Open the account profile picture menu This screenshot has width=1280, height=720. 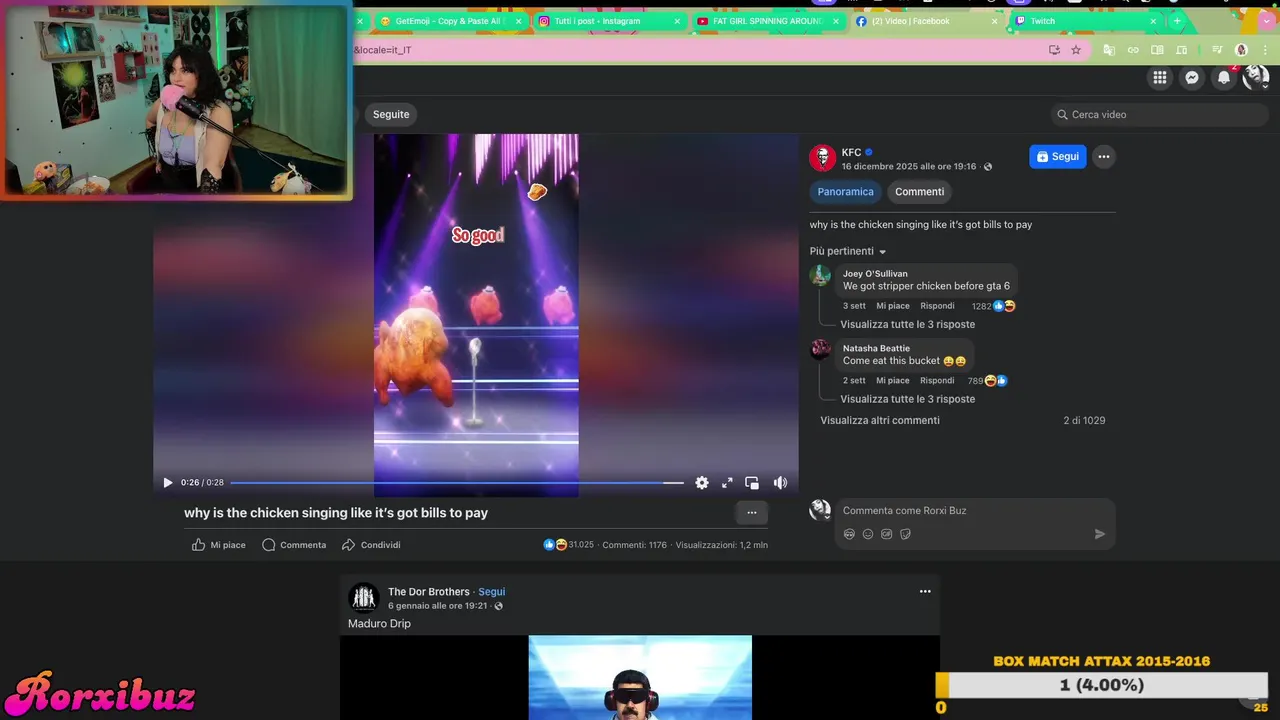(x=1256, y=77)
